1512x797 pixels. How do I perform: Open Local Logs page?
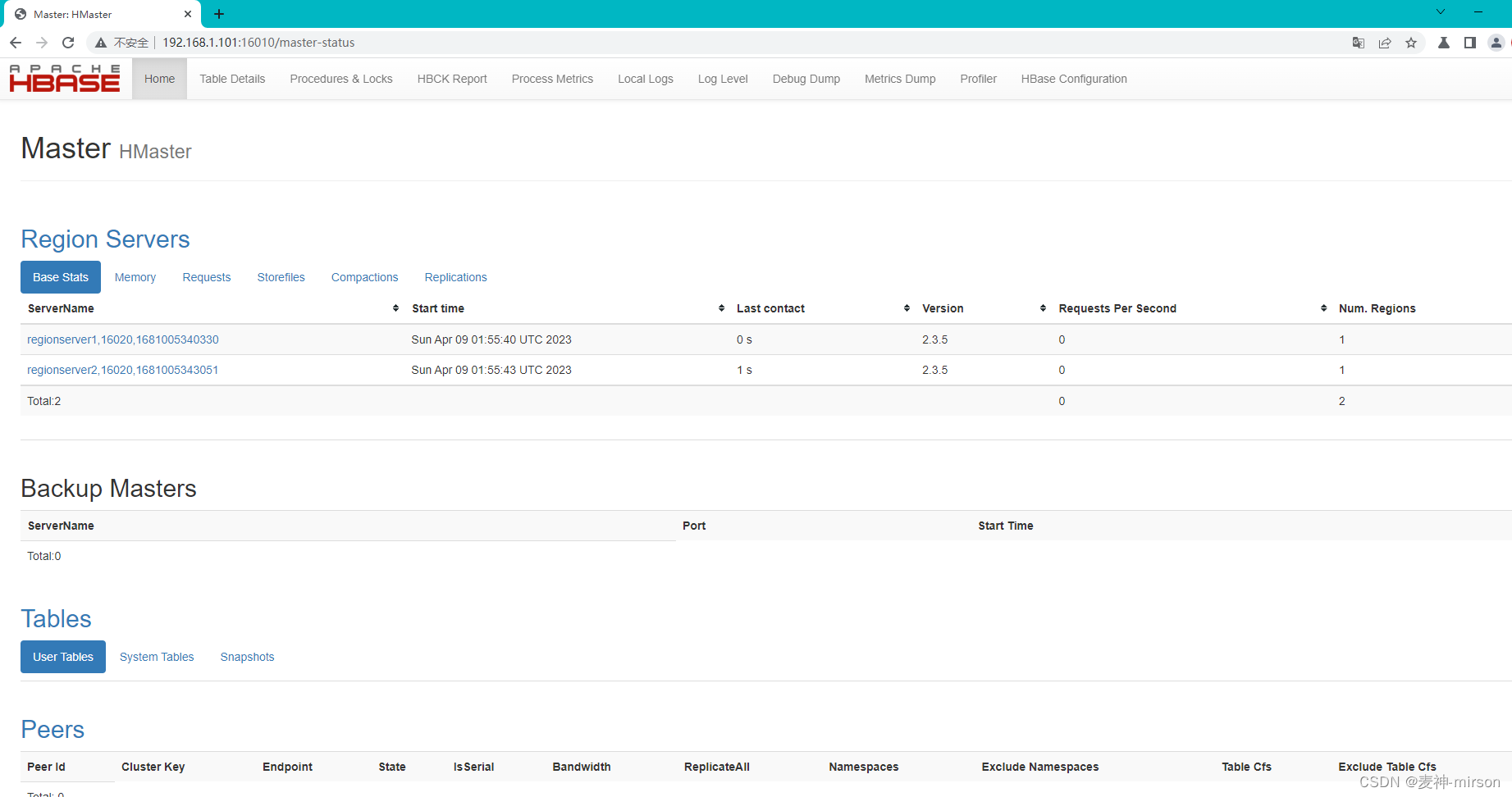[x=646, y=79]
